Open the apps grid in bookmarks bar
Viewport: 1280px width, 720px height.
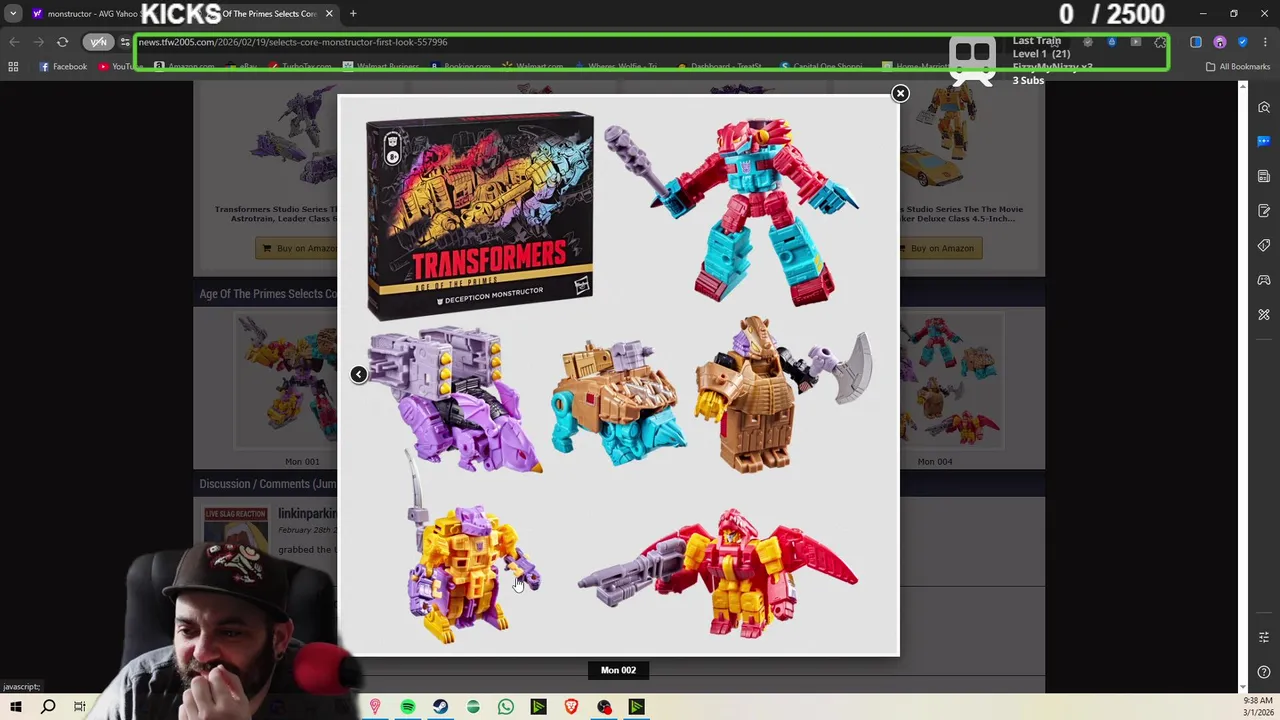click(x=13, y=67)
